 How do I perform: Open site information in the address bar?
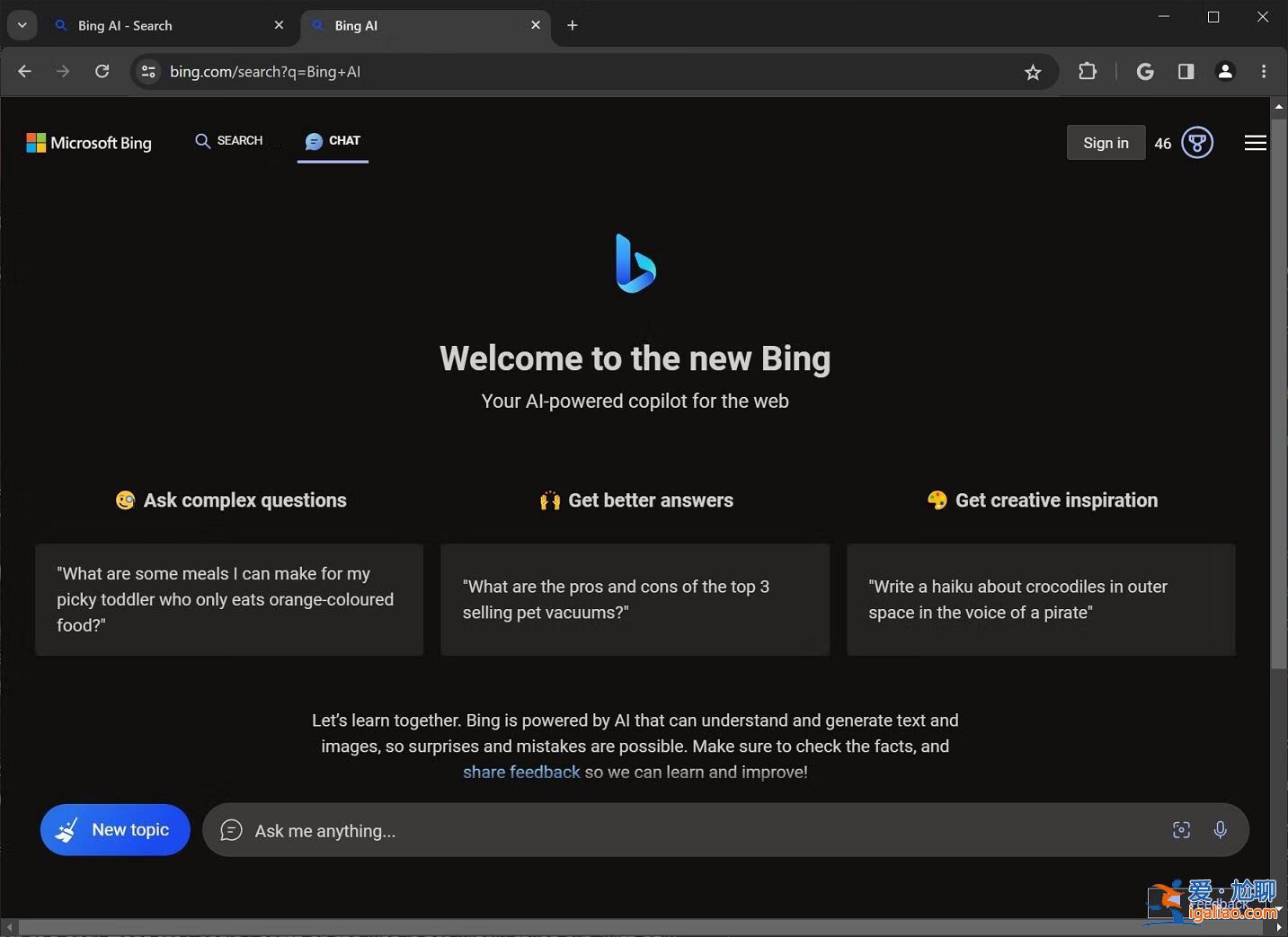pyautogui.click(x=147, y=71)
